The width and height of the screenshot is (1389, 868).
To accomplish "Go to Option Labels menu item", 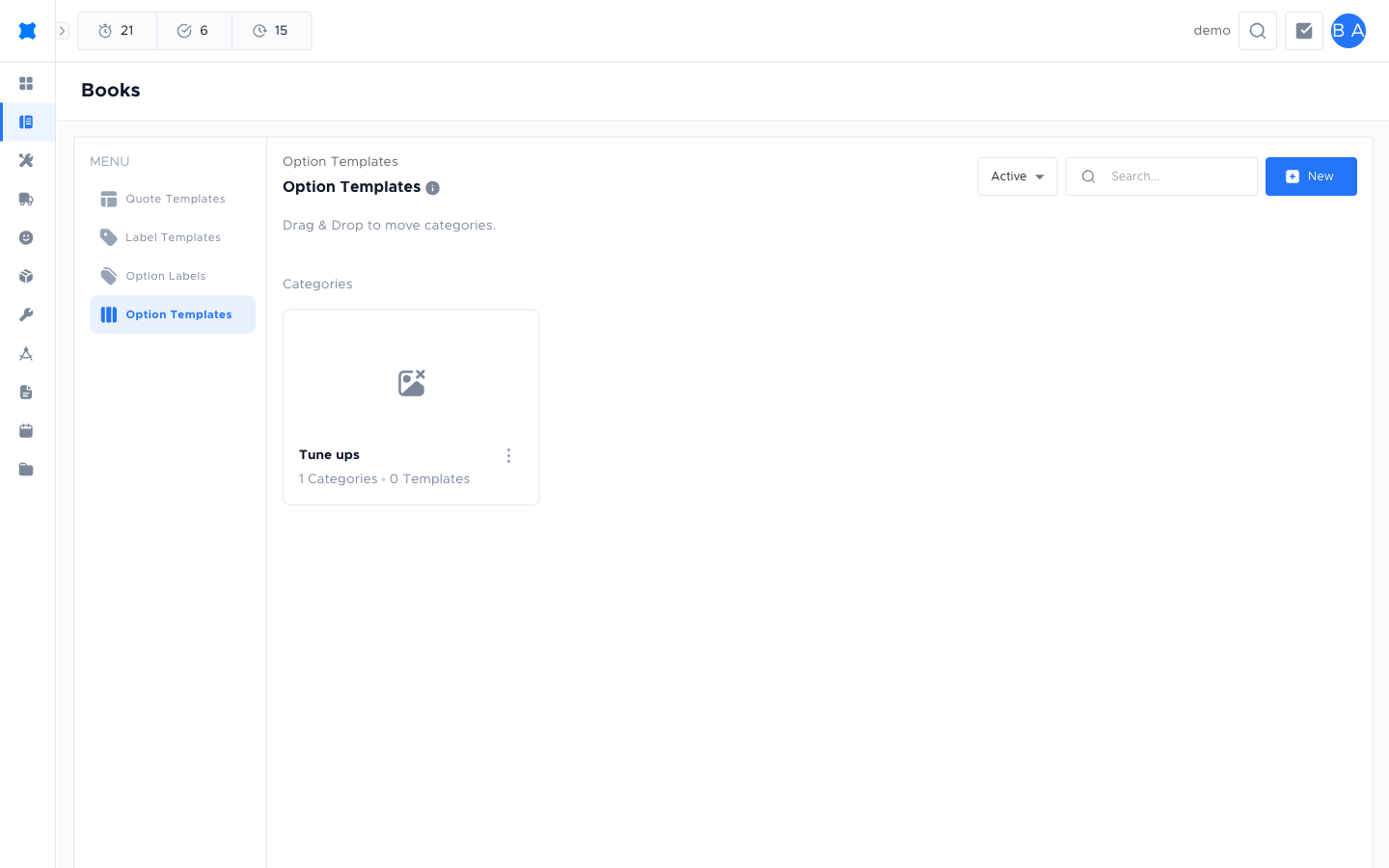I will tap(173, 276).
